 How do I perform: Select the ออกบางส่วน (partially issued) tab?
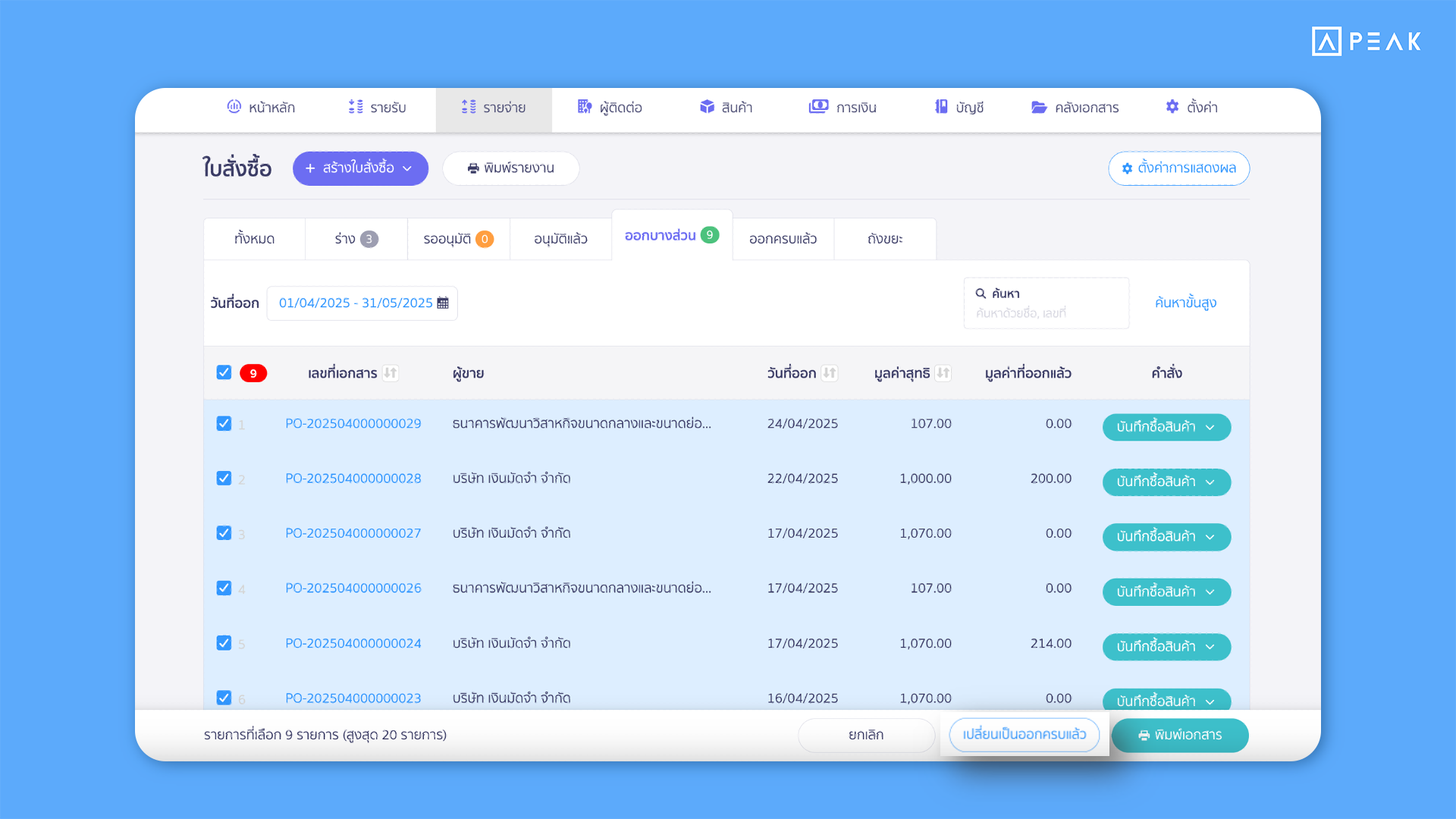(672, 235)
